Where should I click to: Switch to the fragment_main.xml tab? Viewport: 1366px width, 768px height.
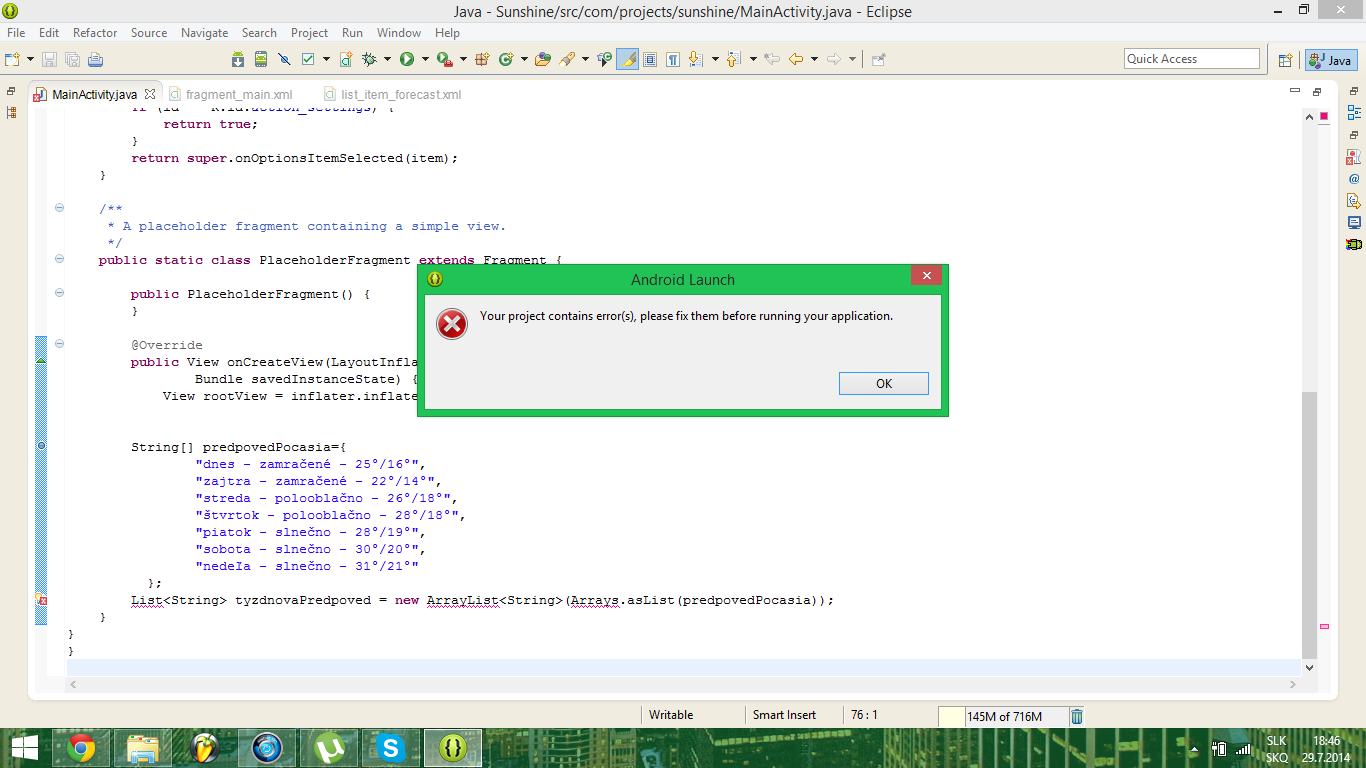tap(238, 95)
